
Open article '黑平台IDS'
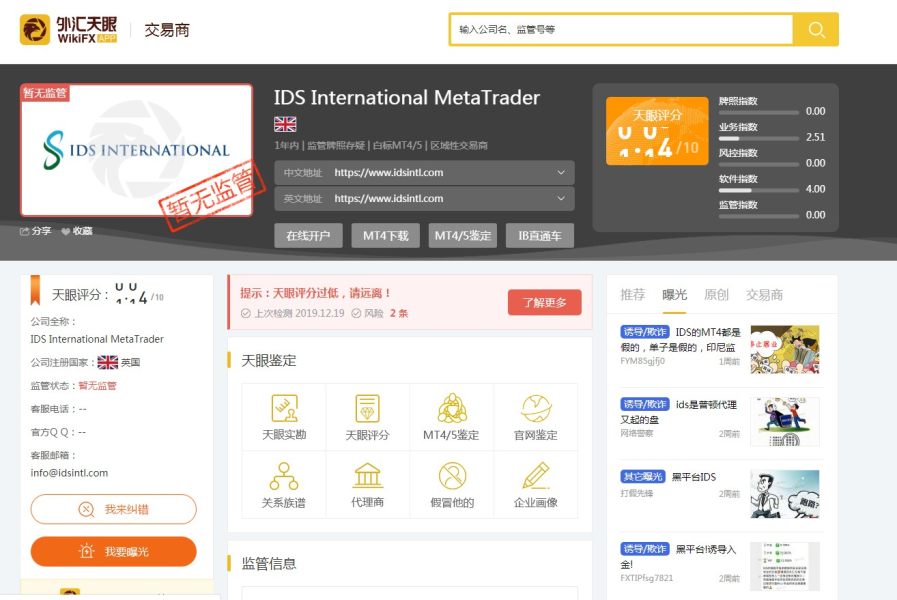tap(693, 476)
